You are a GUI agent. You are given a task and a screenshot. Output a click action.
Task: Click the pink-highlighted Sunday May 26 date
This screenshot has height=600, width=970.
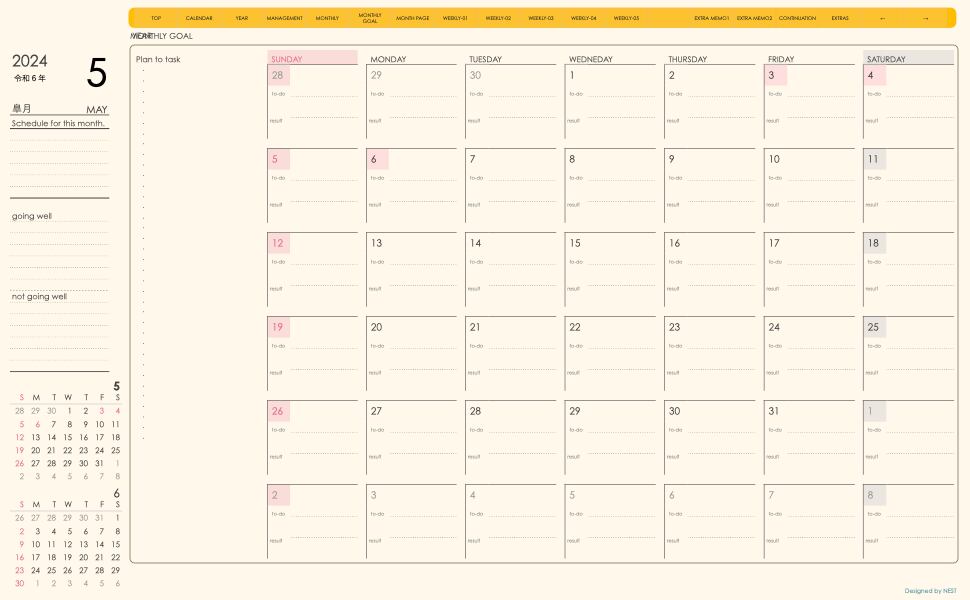pyautogui.click(x=278, y=411)
